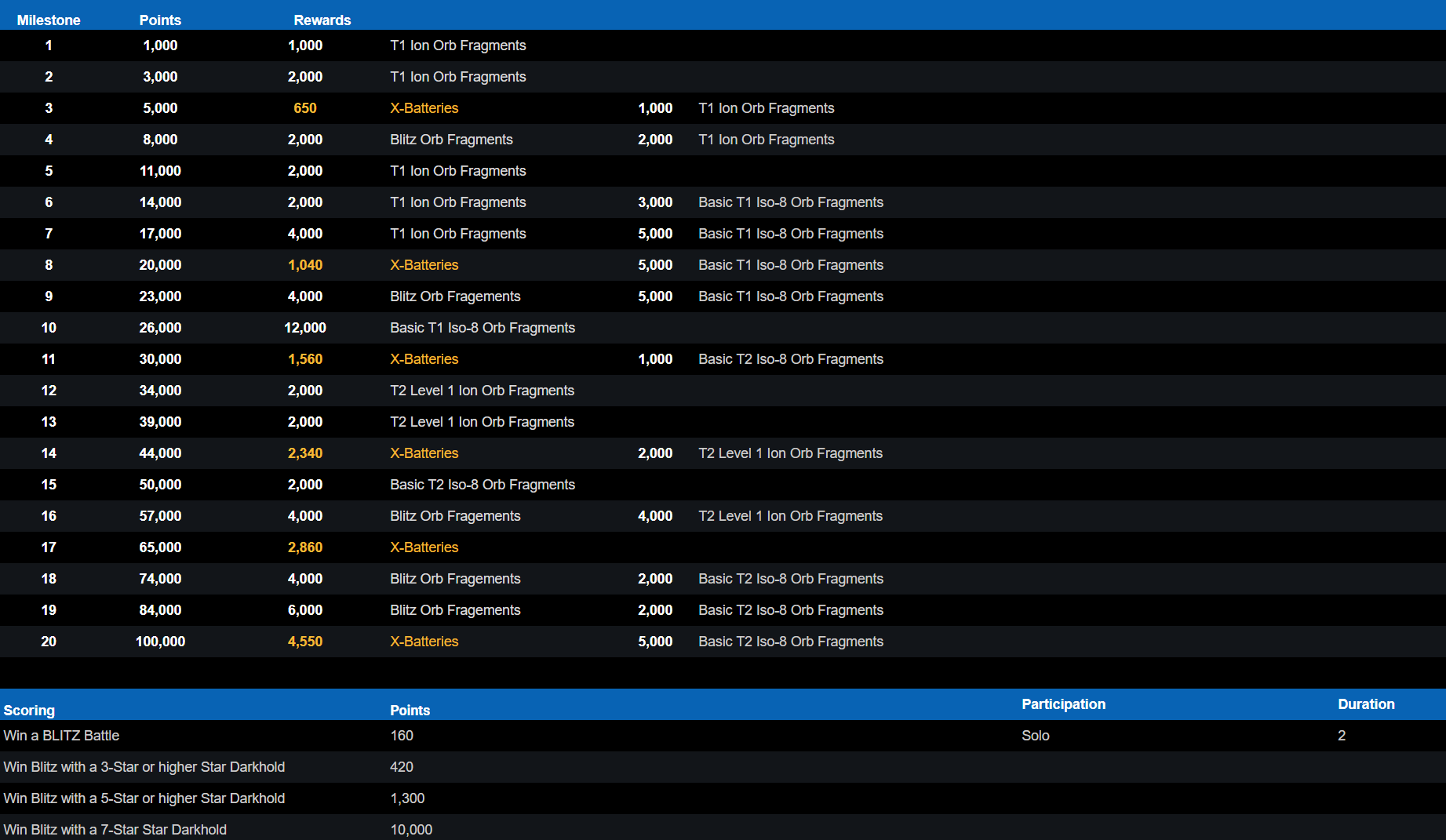Click Basic T2 Iso-8 Orb Fragments in milestone 15
The image size is (1446, 840).
(483, 485)
